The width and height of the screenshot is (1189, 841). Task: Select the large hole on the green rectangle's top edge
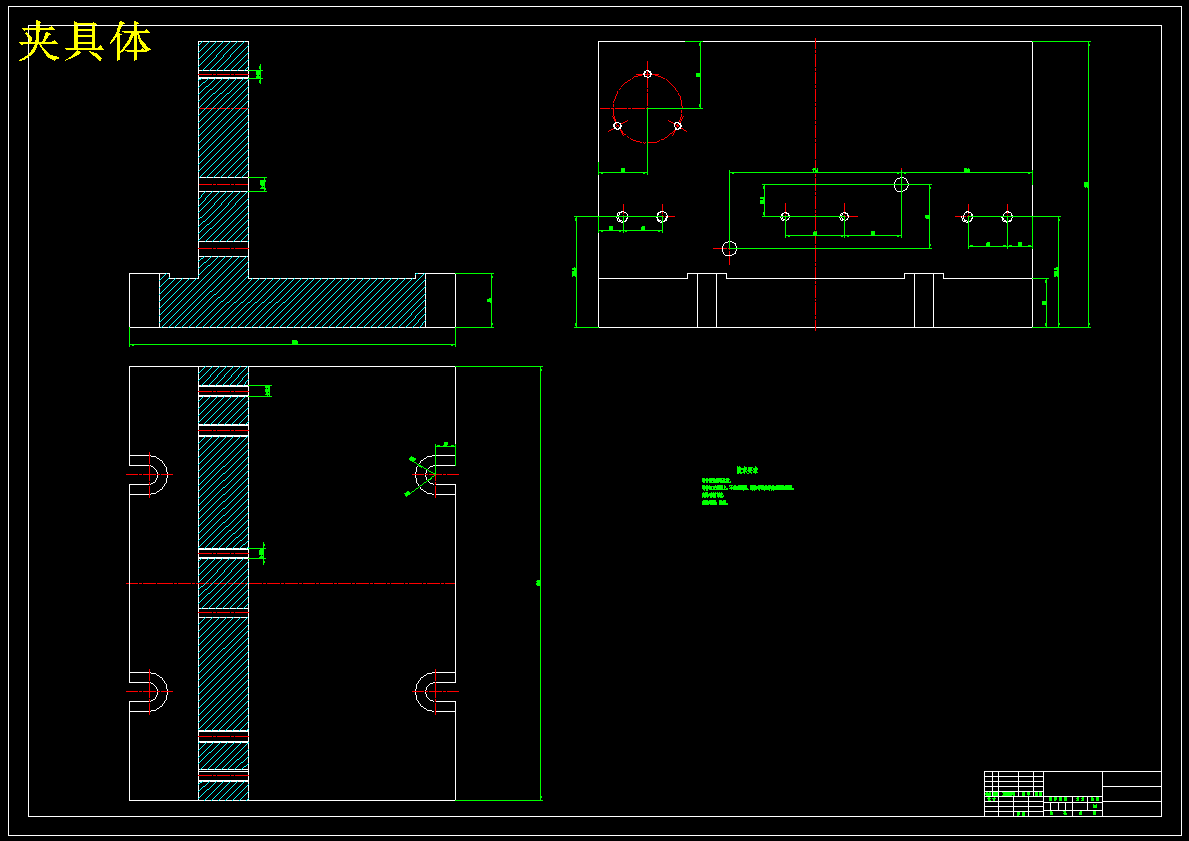(x=901, y=184)
